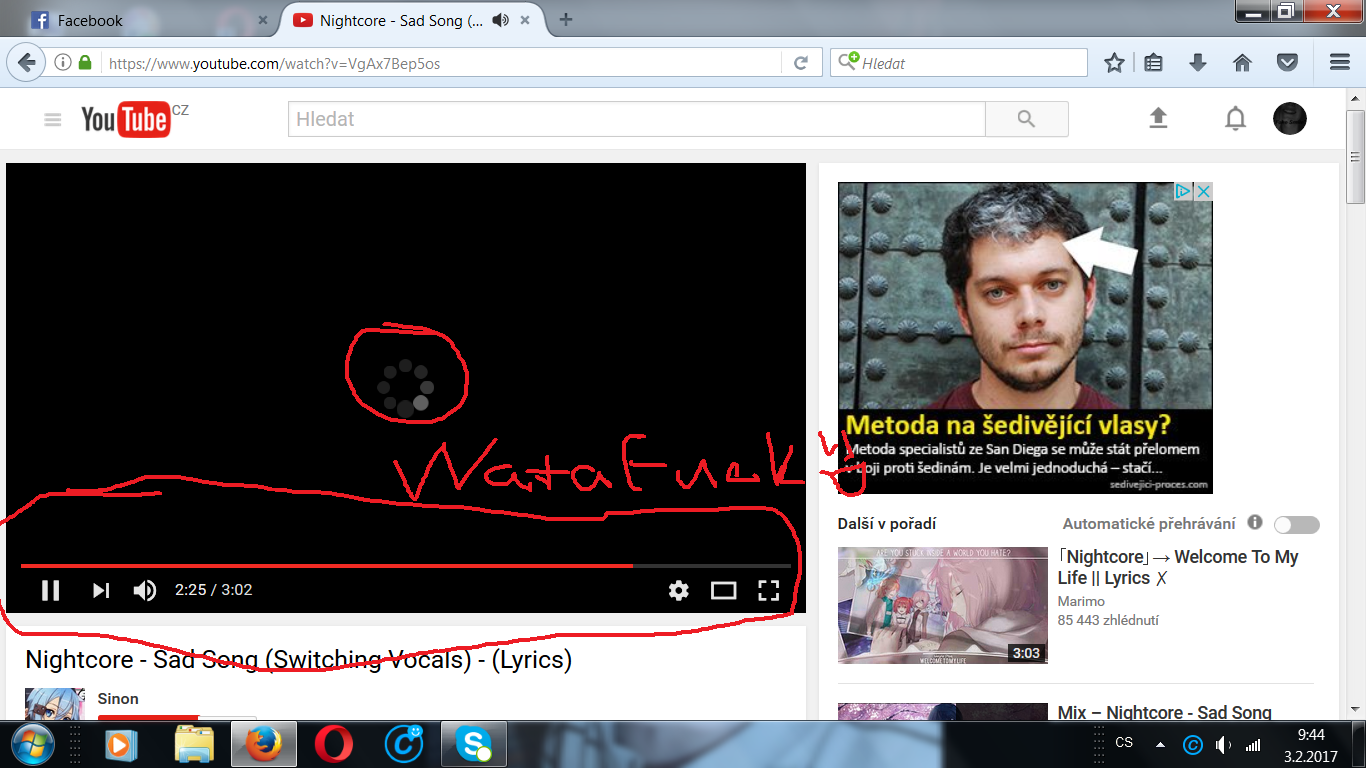Image resolution: width=1366 pixels, height=768 pixels.
Task: Open the account avatar menu
Action: click(1290, 119)
